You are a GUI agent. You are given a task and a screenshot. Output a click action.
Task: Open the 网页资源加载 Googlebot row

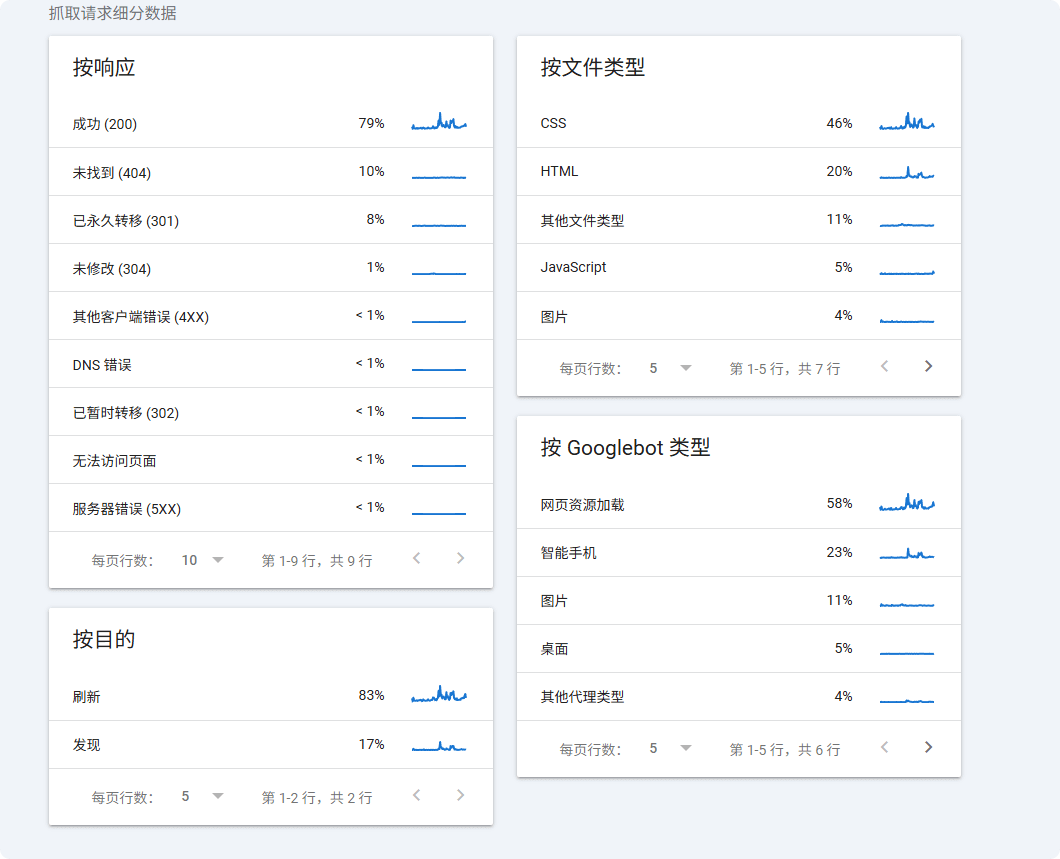738,504
